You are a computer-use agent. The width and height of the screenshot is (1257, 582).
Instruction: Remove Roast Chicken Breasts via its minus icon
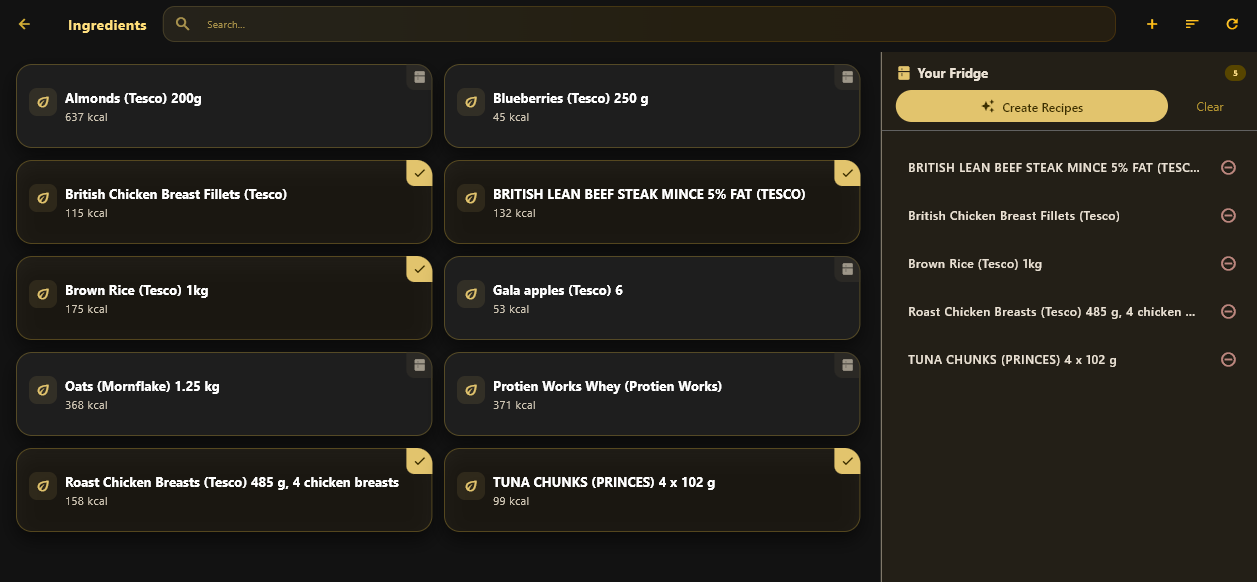click(x=1228, y=311)
